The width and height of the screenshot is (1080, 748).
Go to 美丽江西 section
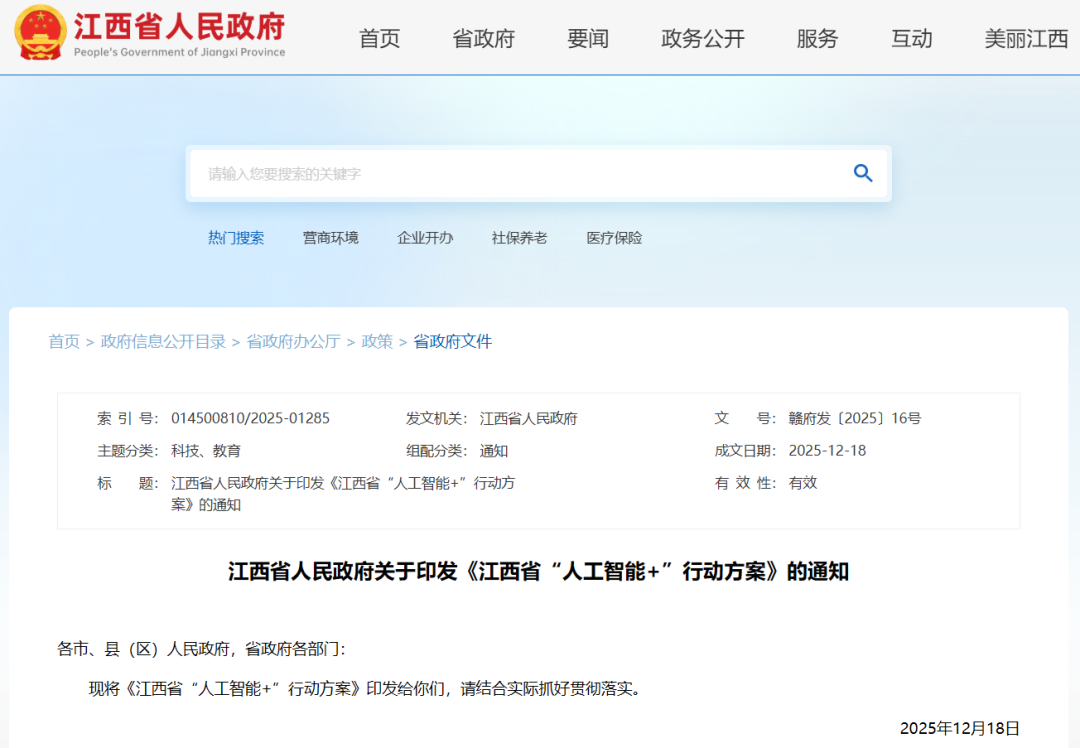tap(1022, 39)
